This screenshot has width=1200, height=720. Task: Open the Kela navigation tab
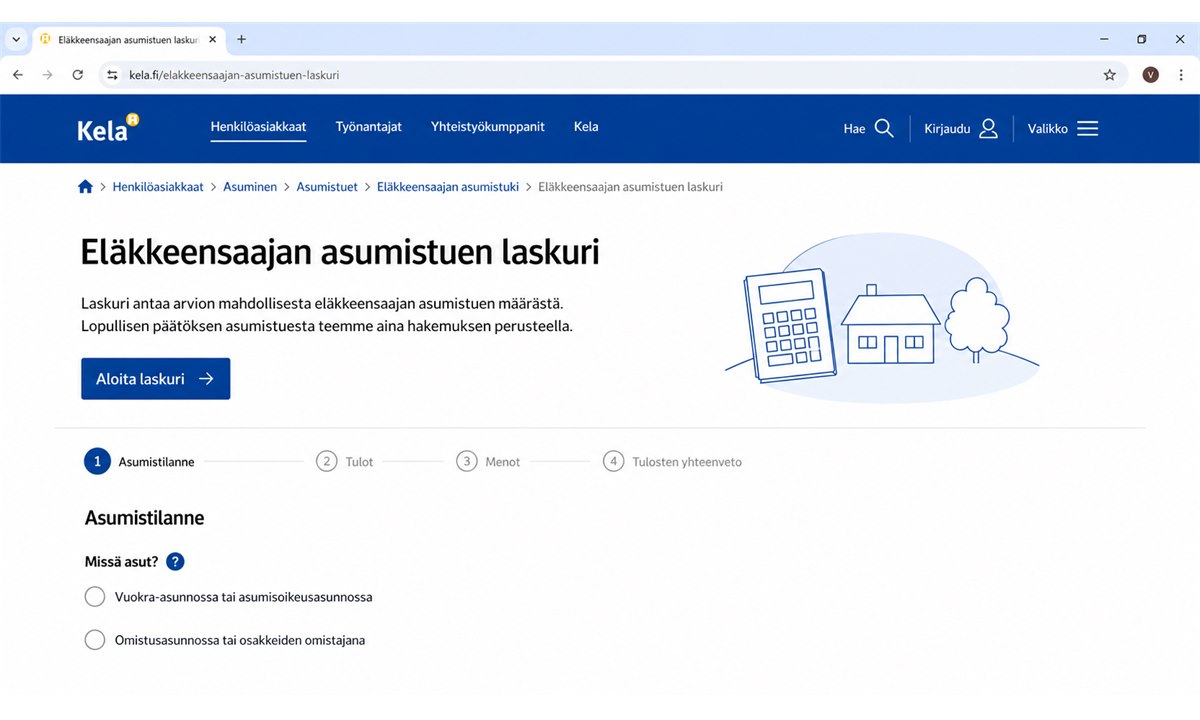(586, 127)
